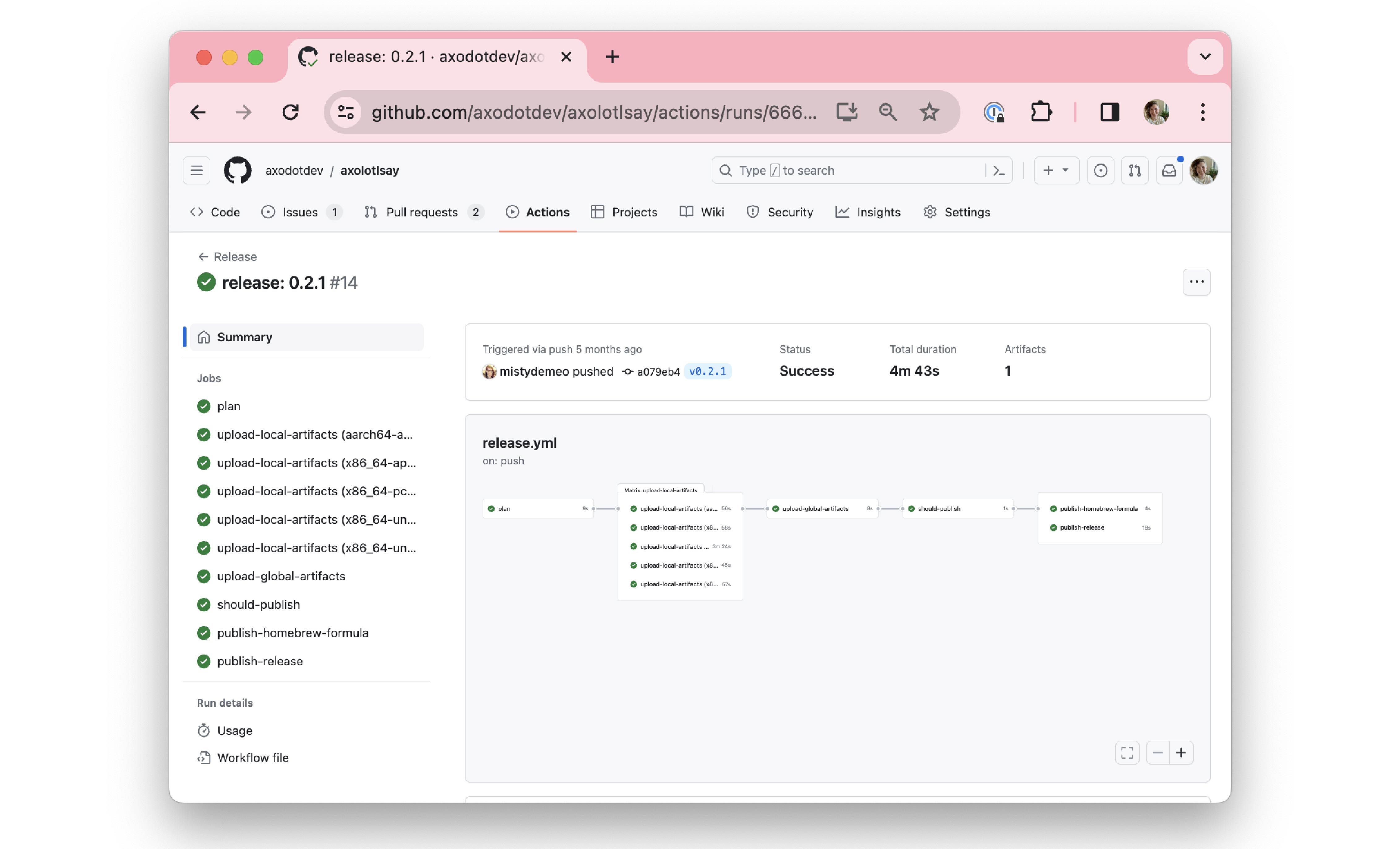The image size is (1400, 849).
Task: Expand the create new plus dropdown
Action: (x=1056, y=170)
